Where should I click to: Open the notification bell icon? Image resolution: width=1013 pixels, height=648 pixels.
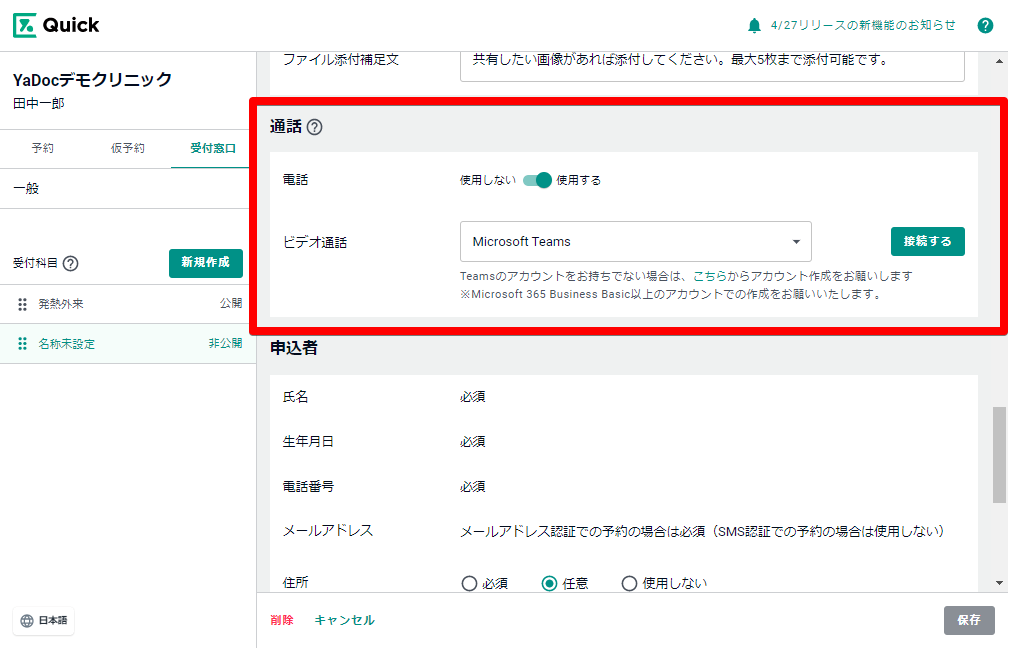[754, 25]
